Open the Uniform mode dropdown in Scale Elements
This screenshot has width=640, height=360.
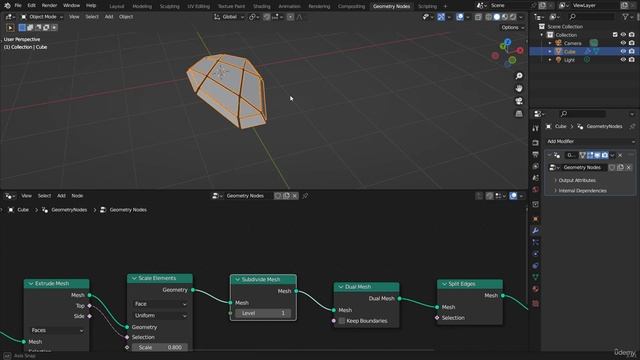point(160,316)
